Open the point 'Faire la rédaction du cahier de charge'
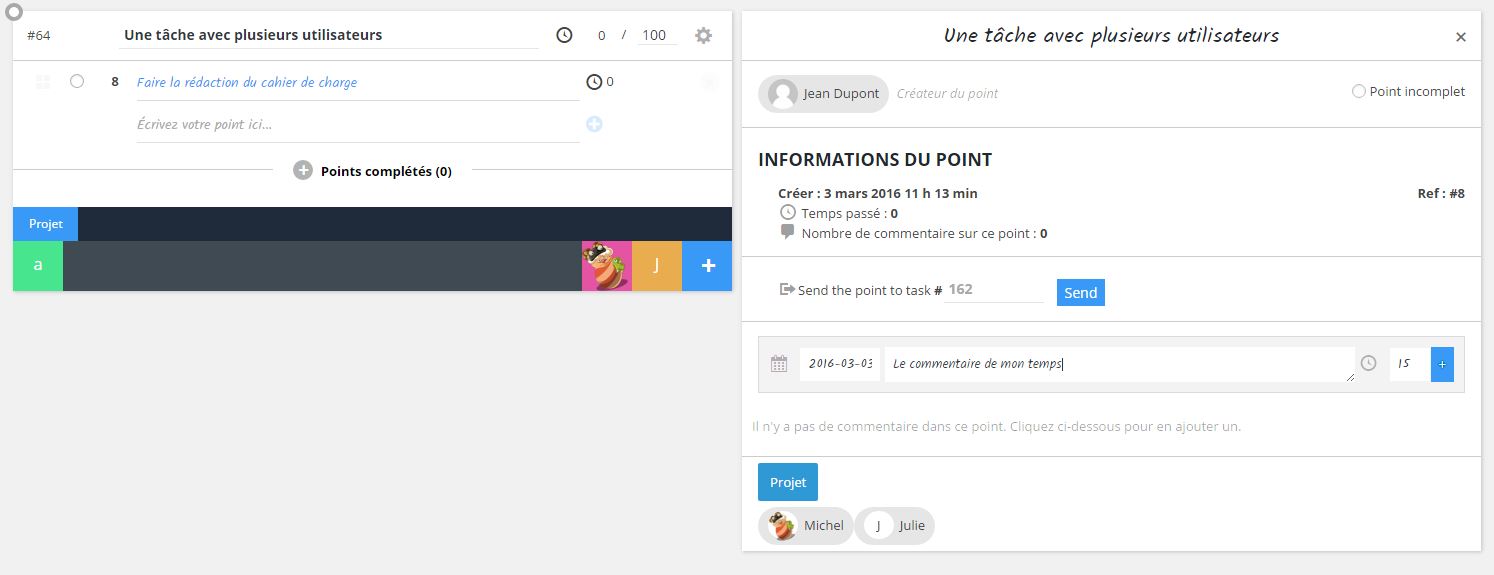This screenshot has height=575, width=1494. (x=247, y=82)
